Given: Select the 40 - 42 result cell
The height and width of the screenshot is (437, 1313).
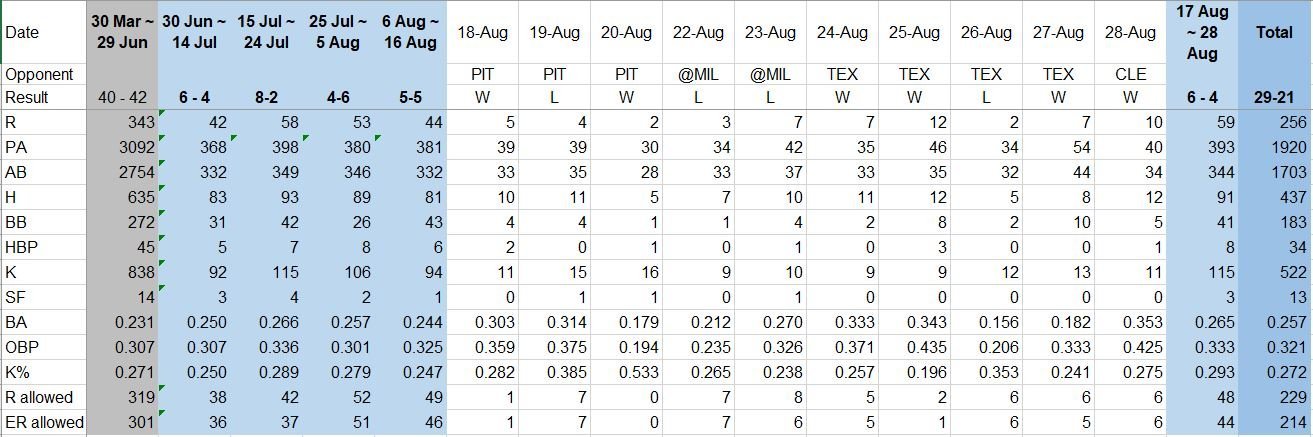Looking at the screenshot, I should (121, 98).
